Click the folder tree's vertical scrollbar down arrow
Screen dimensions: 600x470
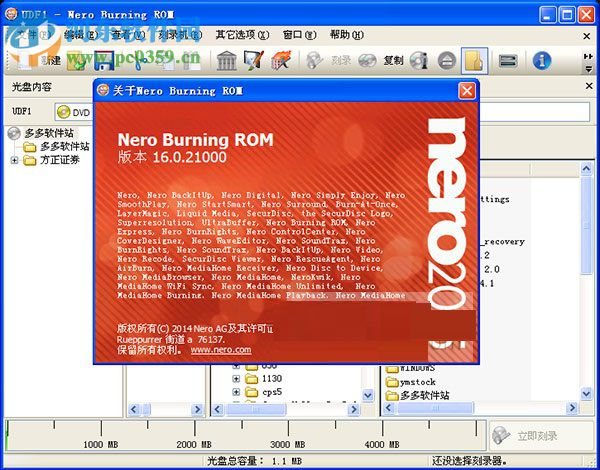click(x=368, y=395)
